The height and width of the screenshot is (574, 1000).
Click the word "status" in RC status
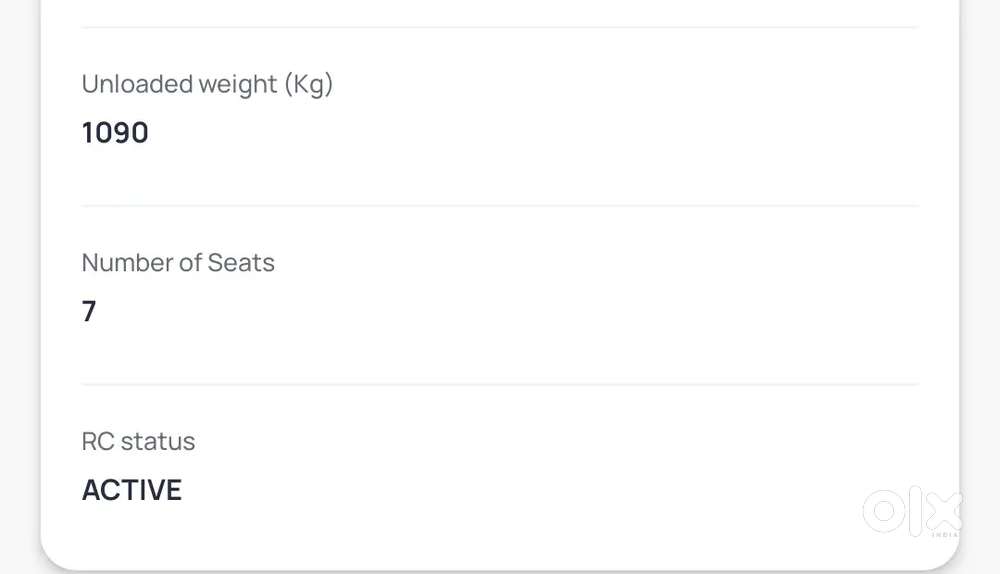[x=158, y=441]
